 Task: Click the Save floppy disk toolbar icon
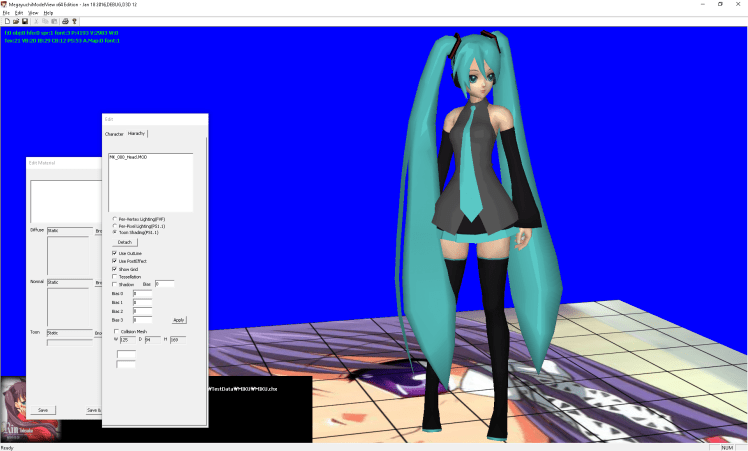[x=25, y=21]
